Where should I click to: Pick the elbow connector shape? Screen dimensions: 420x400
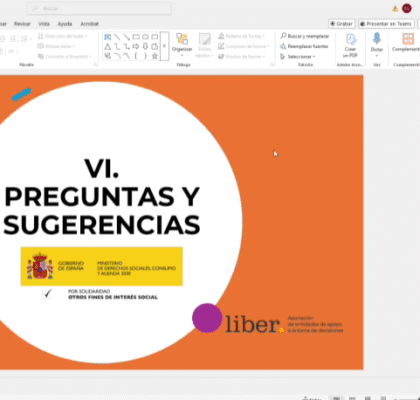point(117,46)
